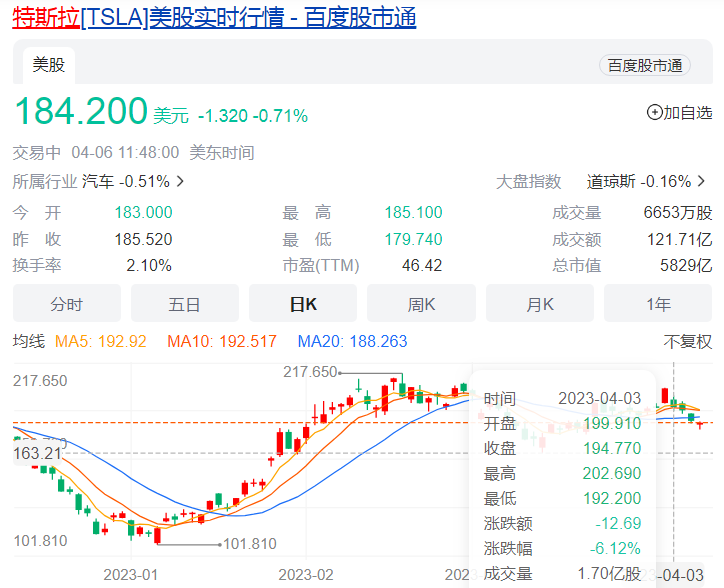Screen dimensions: 724x588
Task: Open the 特斯拉[TSLA]美股实时行情 title link
Action: click(x=214, y=18)
